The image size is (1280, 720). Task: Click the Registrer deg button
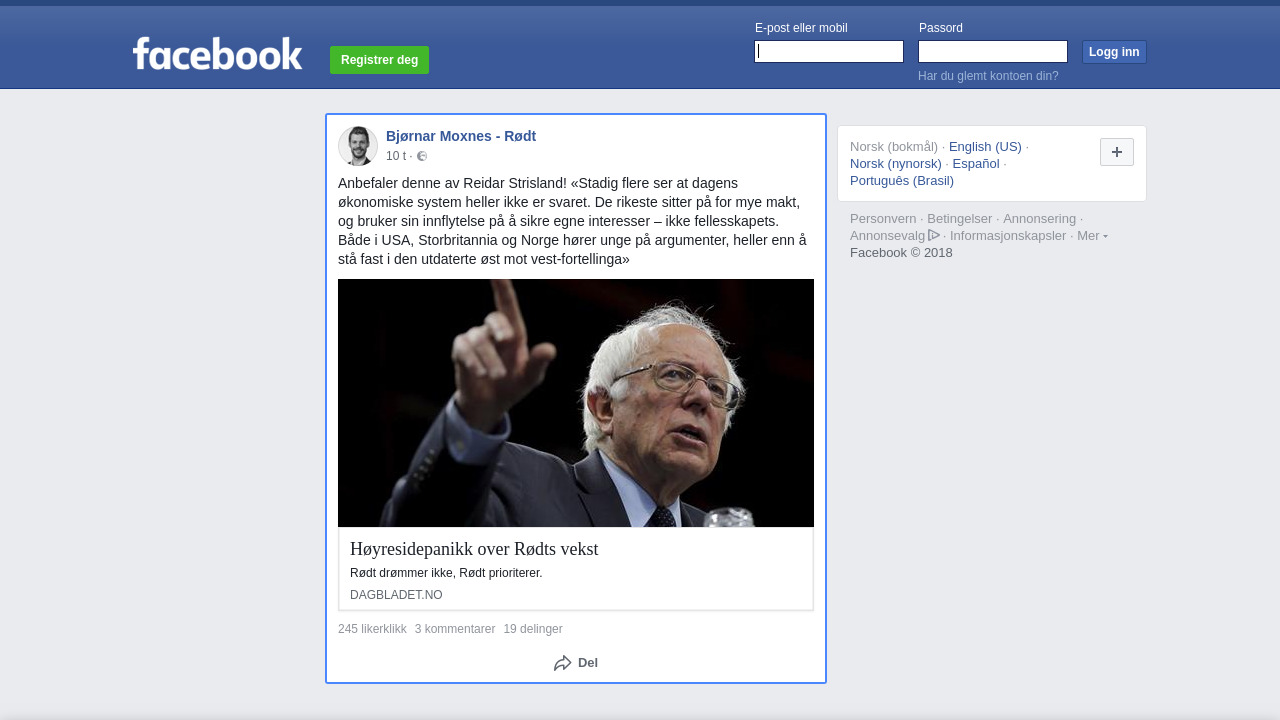[379, 60]
